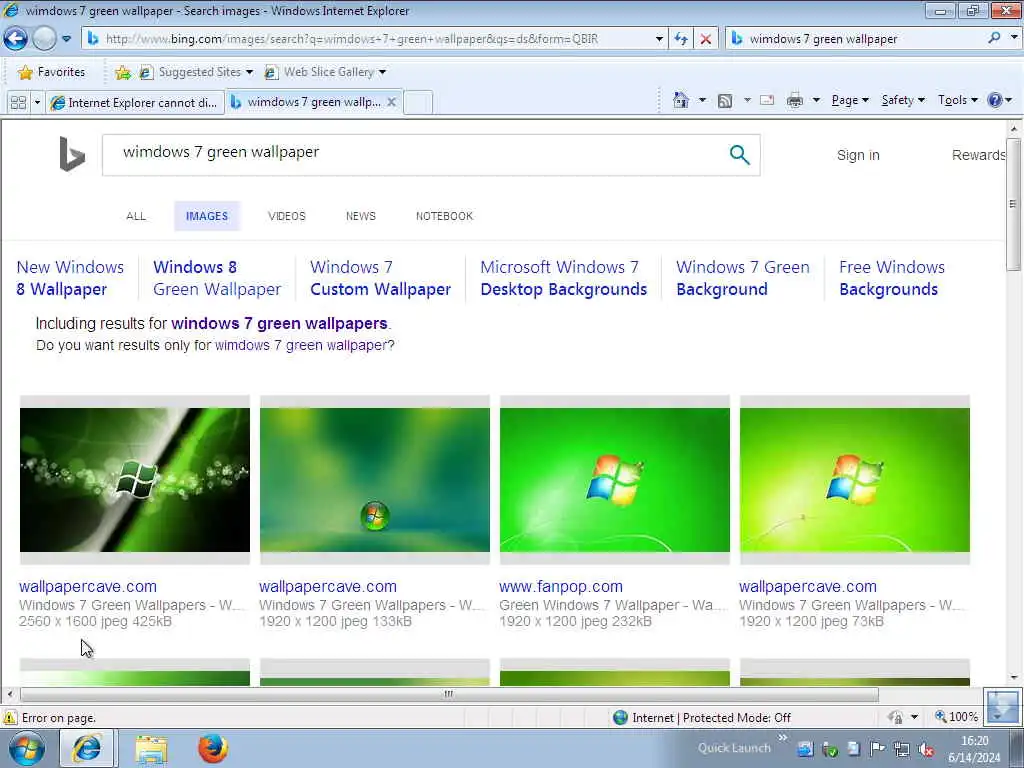
Task: Click Windows 7 Custom Wallpaper suggestion
Action: 380,278
